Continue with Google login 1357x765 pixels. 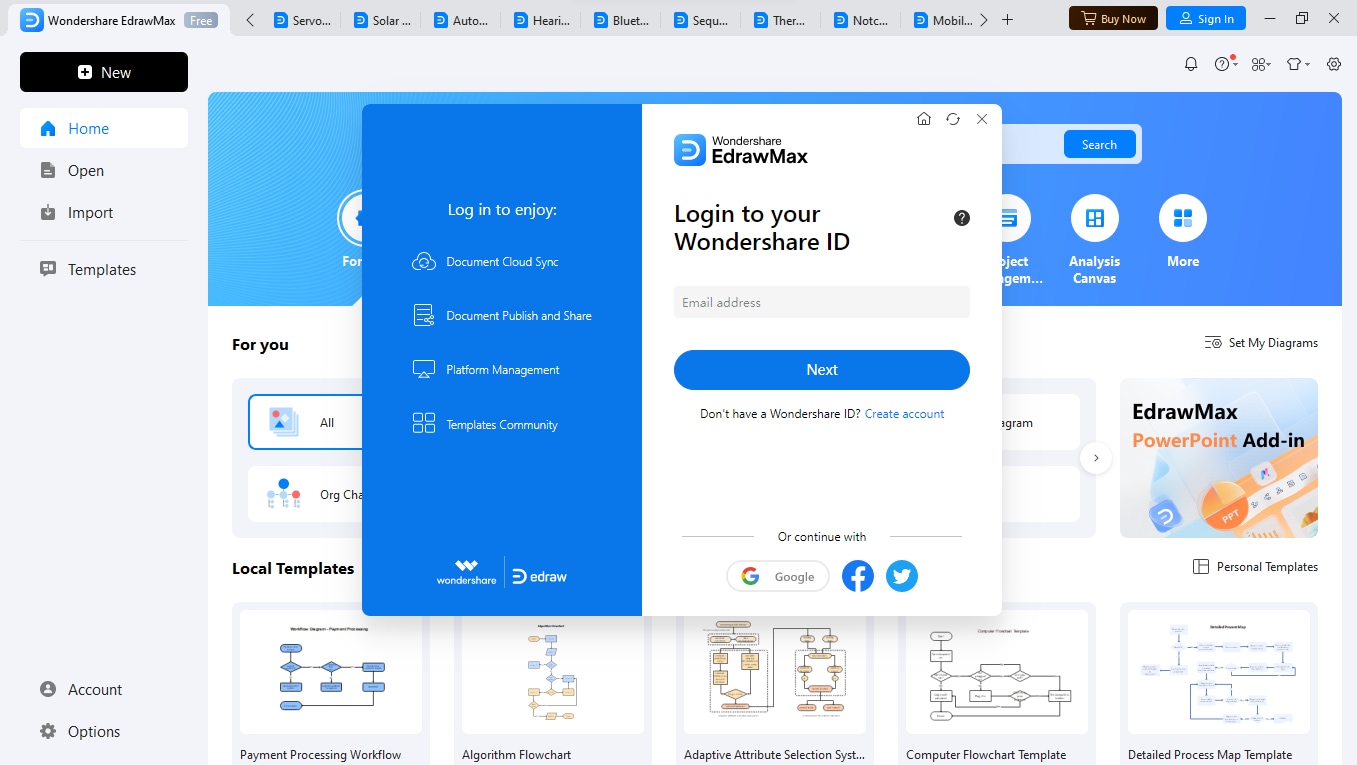[778, 576]
